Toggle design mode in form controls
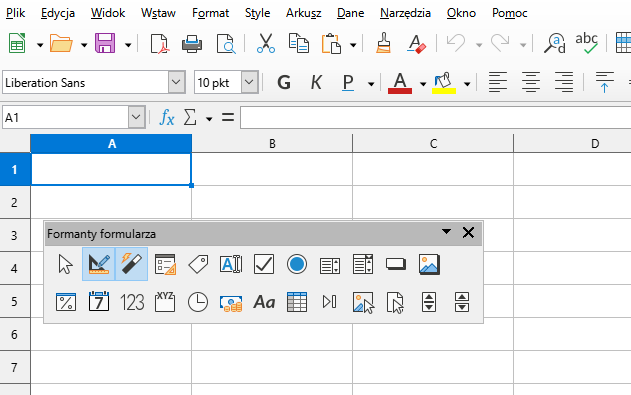Screen dimensions: 631x395 [99, 264]
